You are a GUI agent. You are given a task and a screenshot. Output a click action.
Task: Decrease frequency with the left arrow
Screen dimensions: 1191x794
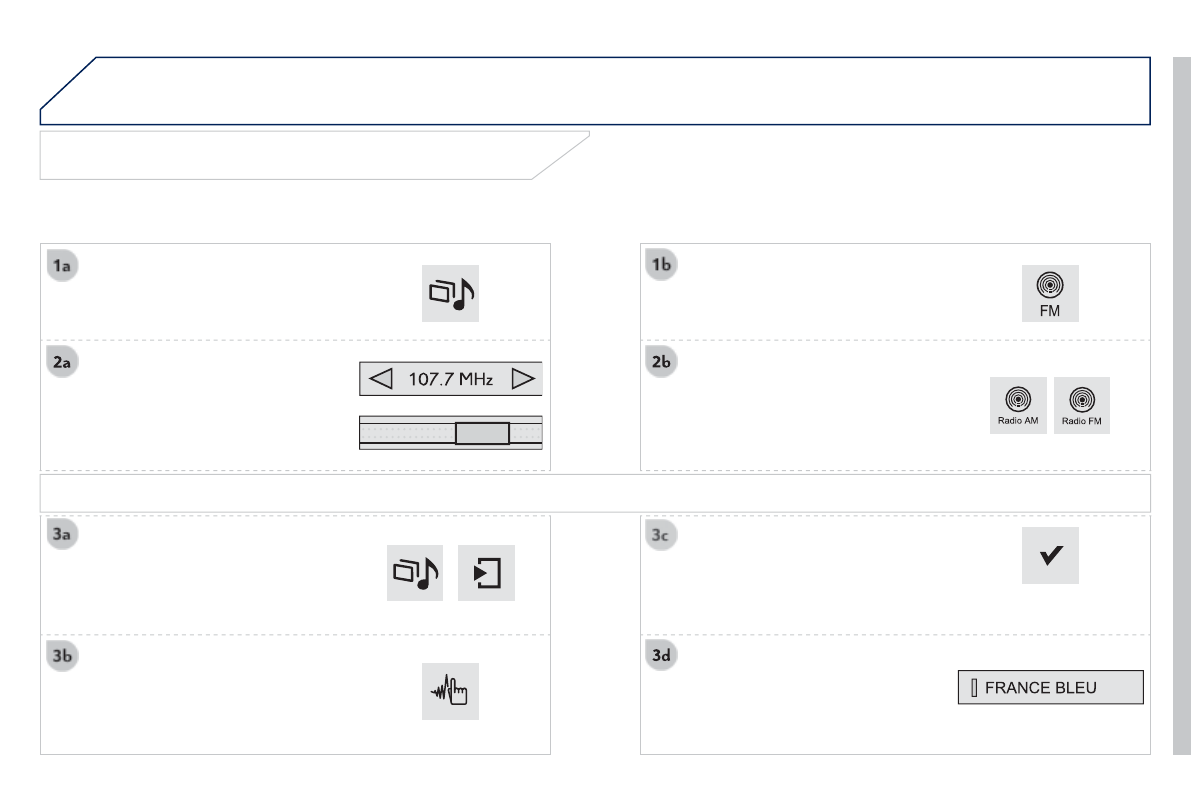[379, 380]
